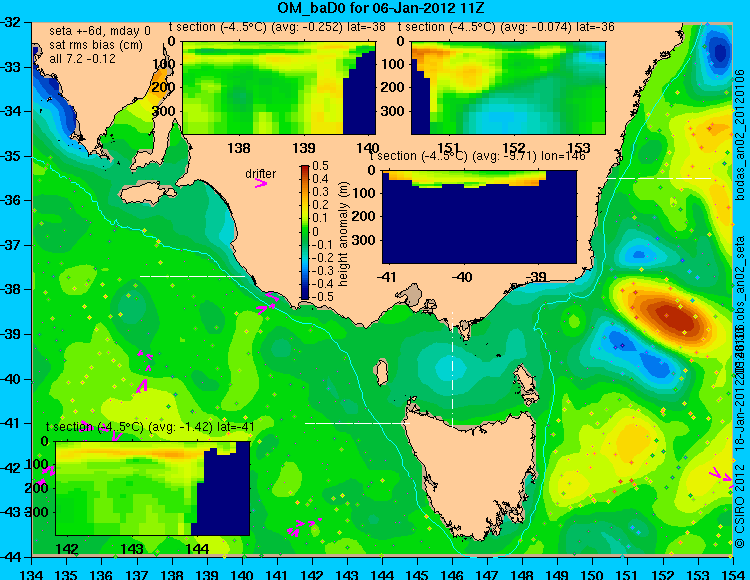
Task: Click the 139 tick under lat=-38 inset
Action: (x=304, y=148)
